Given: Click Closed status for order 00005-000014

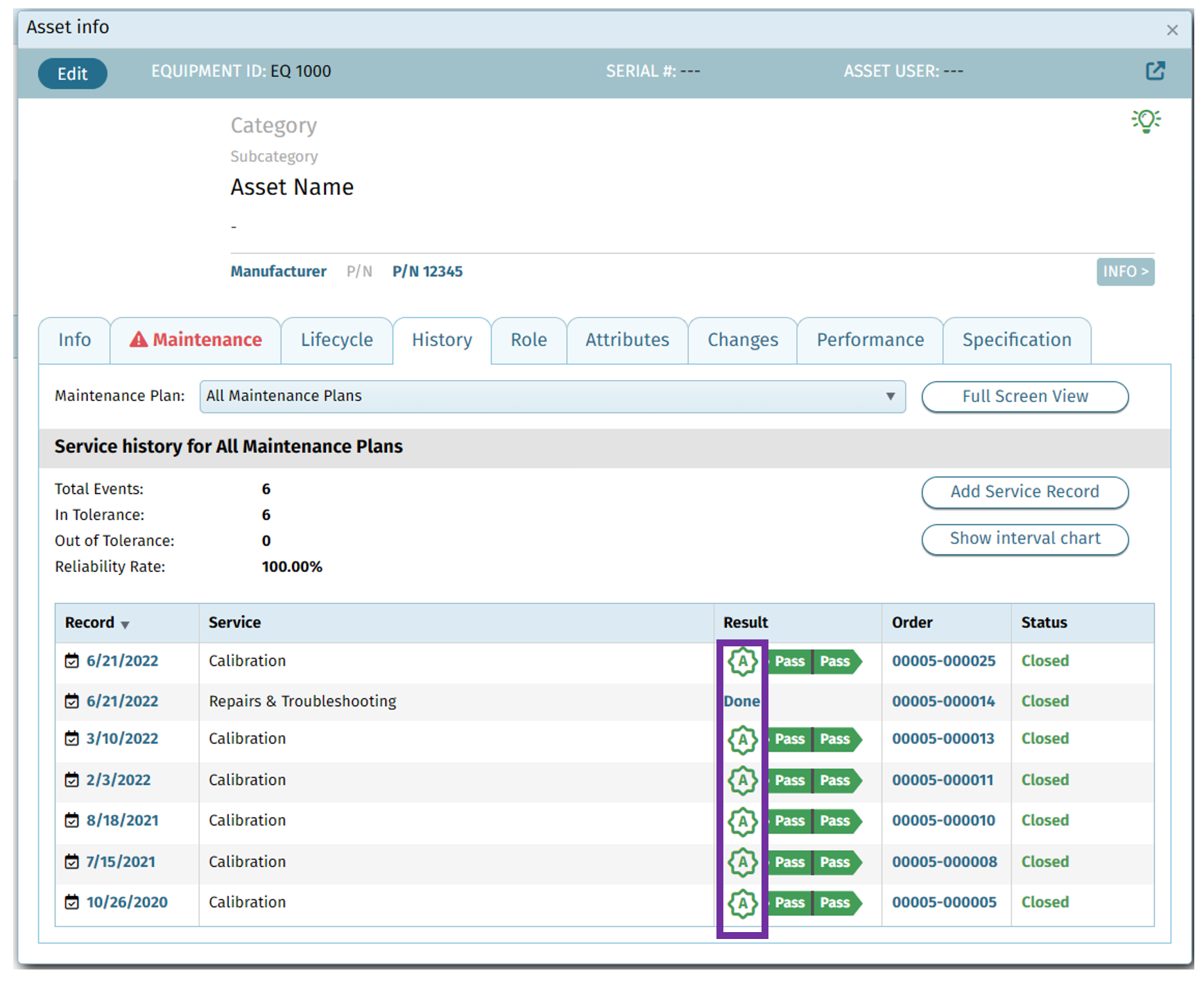Looking at the screenshot, I should click(1044, 701).
